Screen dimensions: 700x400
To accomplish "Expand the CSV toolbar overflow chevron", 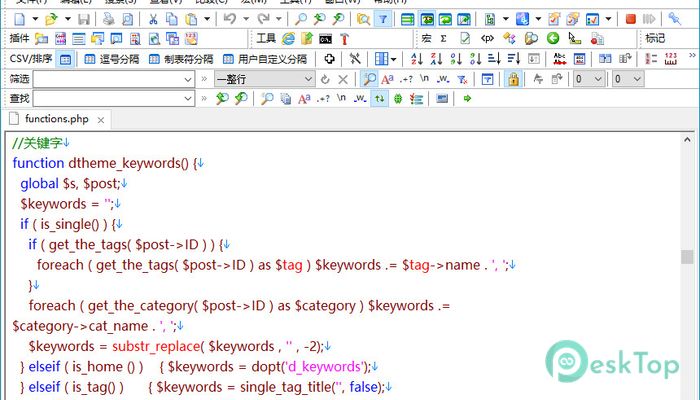I will point(692,55).
